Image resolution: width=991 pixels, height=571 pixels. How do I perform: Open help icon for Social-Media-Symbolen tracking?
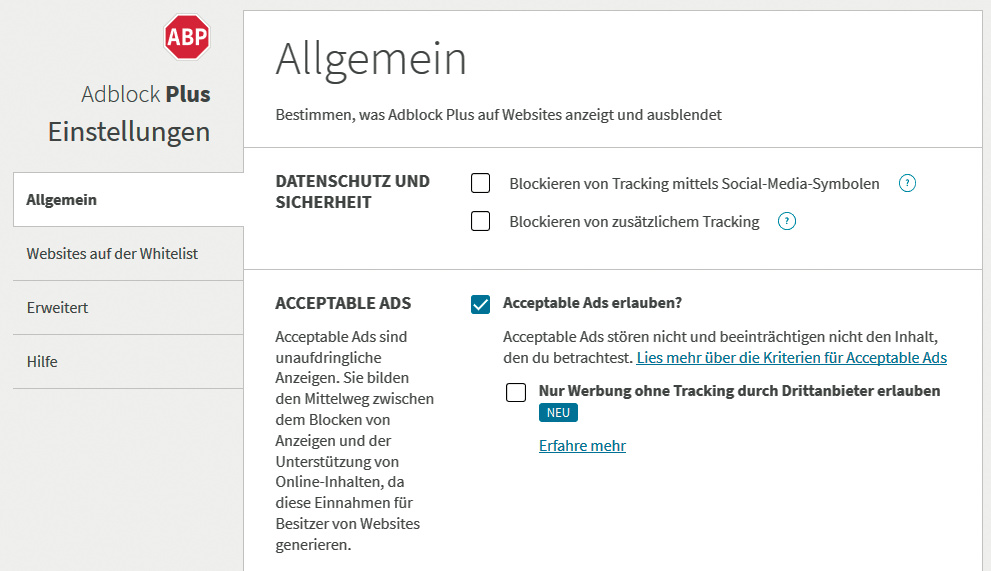pyautogui.click(x=907, y=183)
